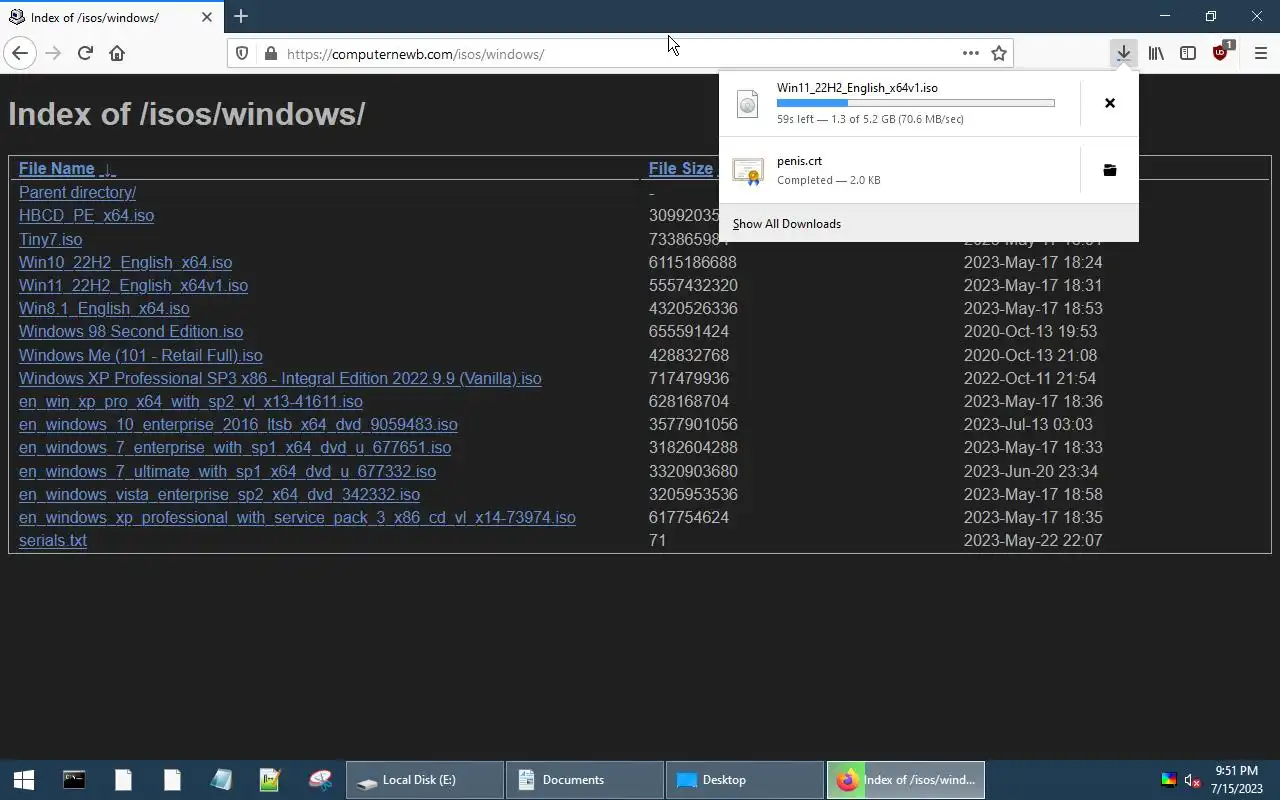Click the notepad++ style taskbar icon
The image size is (1280, 800).
[270, 780]
